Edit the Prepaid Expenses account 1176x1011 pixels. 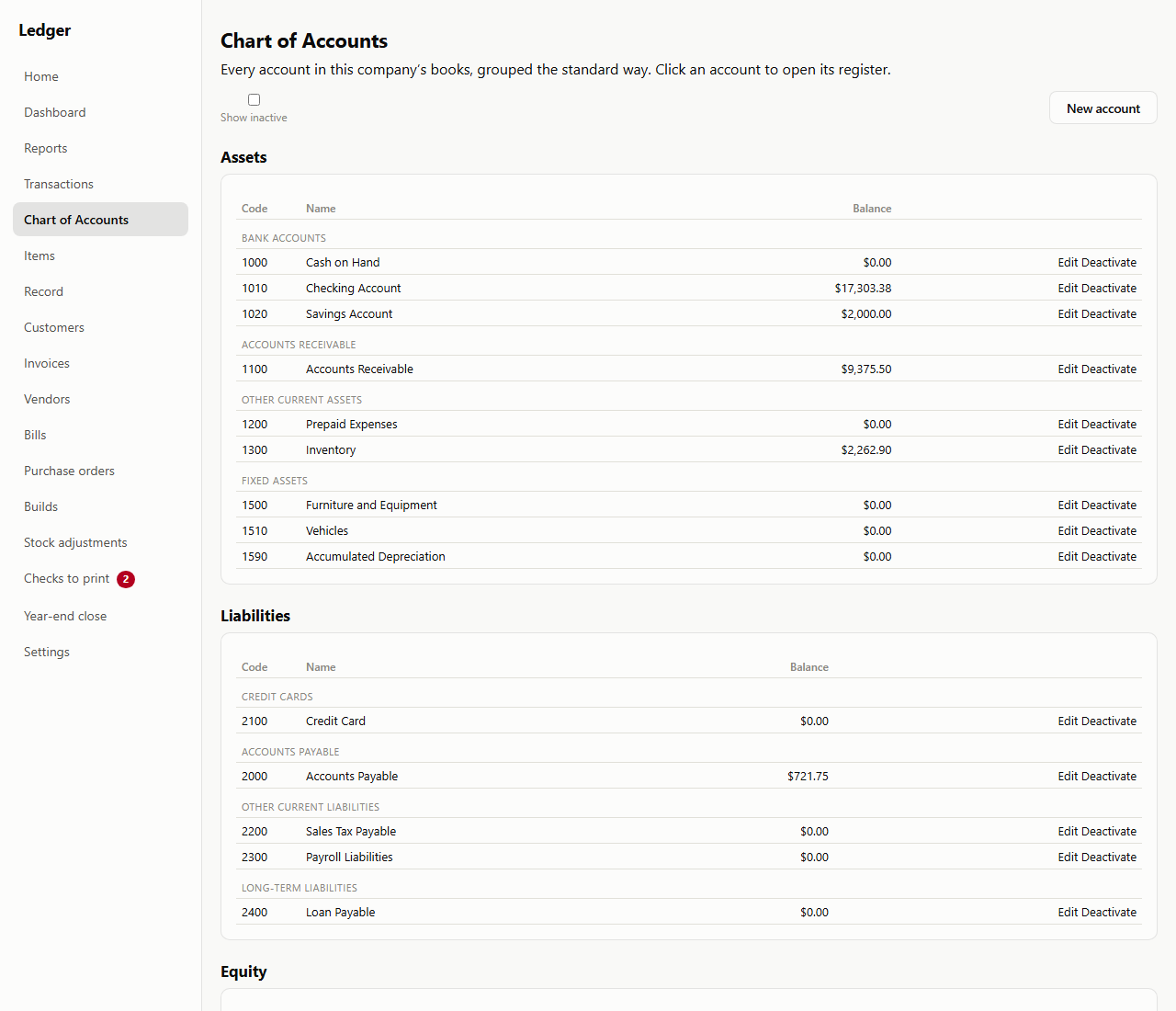(x=1068, y=424)
